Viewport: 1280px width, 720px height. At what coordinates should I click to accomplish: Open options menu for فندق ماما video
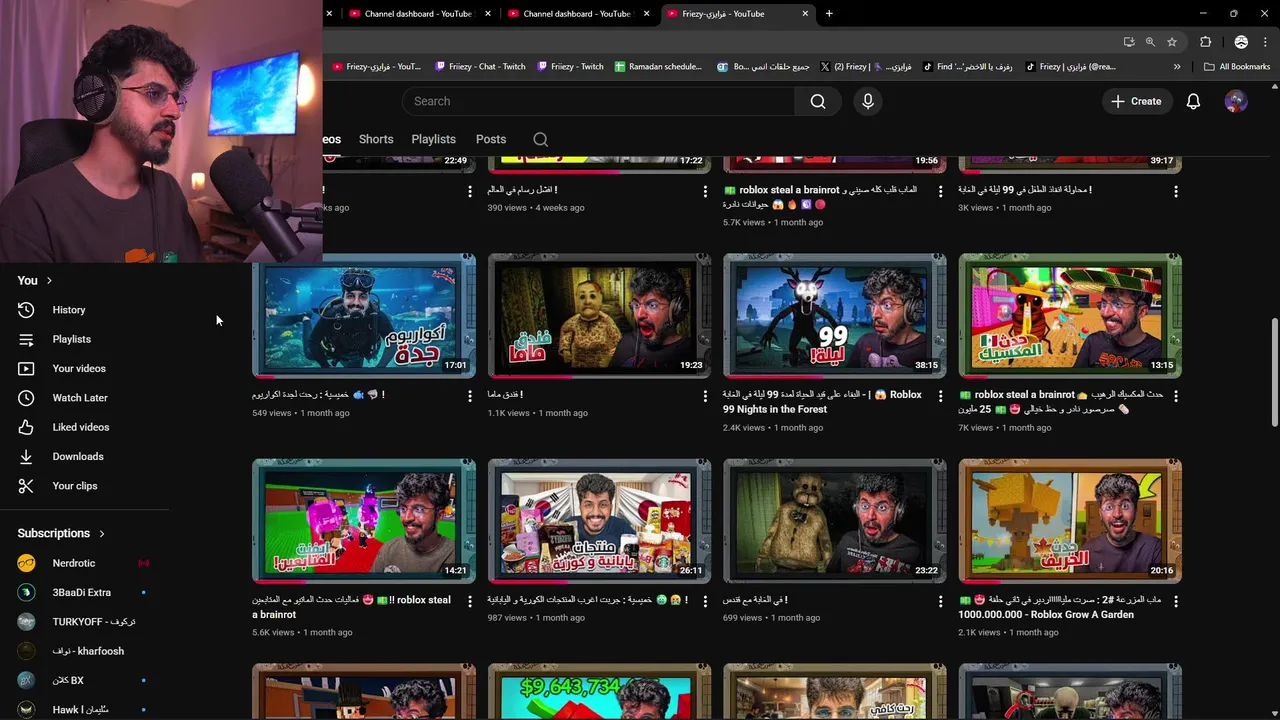point(705,396)
